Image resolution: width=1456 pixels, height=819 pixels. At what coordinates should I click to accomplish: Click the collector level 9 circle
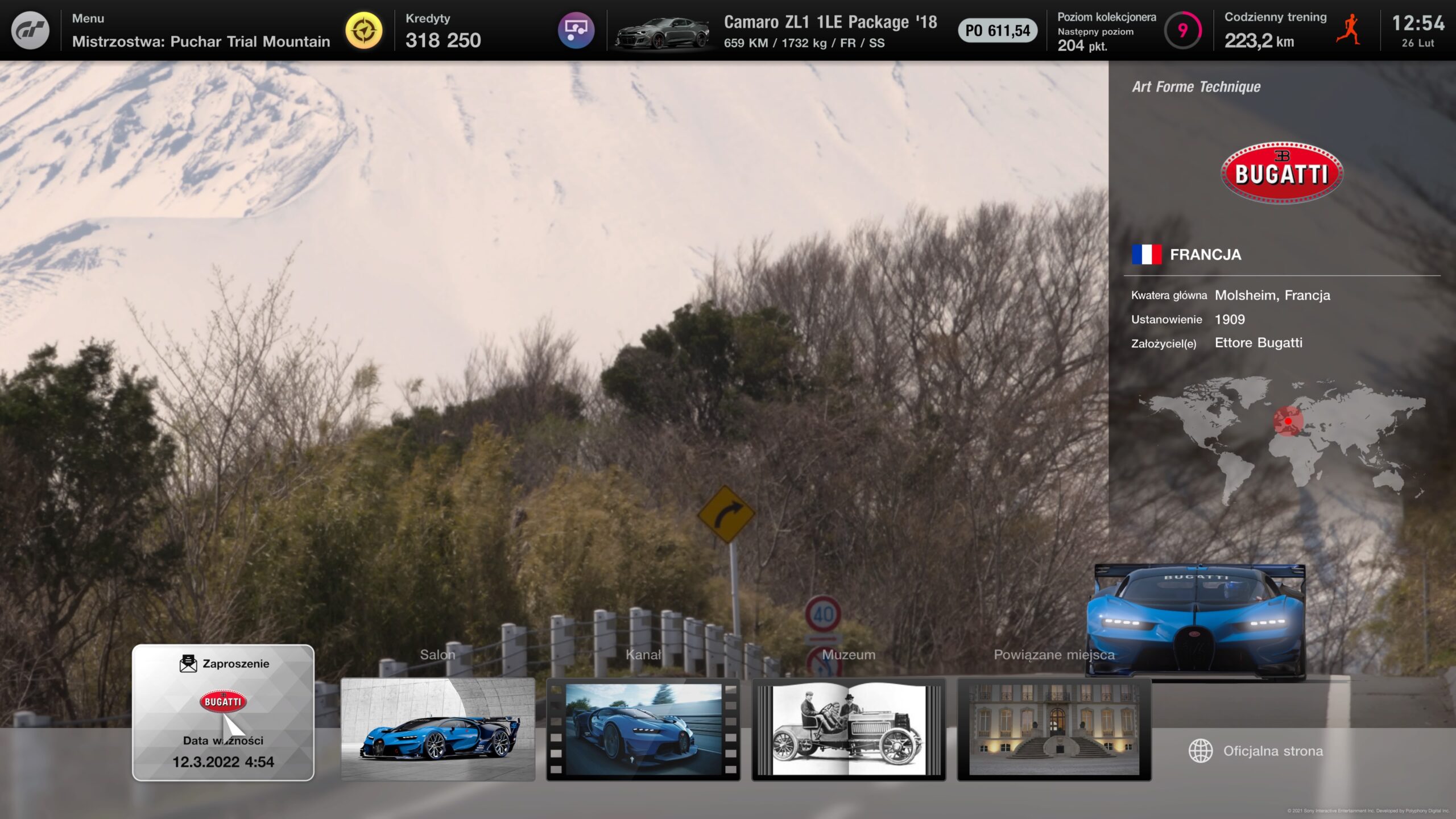pyautogui.click(x=1182, y=30)
